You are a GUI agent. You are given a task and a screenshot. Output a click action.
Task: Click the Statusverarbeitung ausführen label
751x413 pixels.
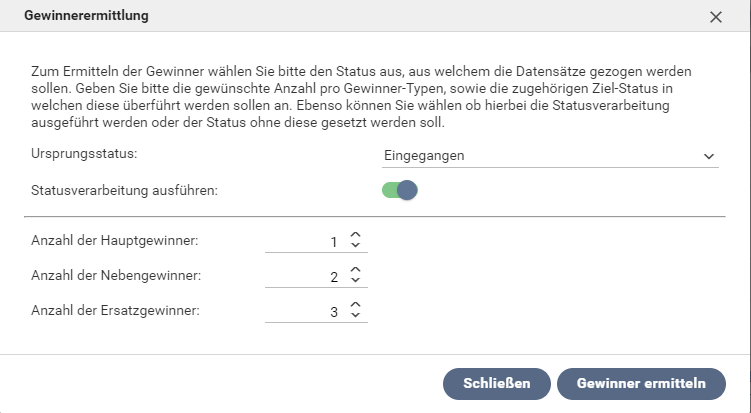(124, 189)
